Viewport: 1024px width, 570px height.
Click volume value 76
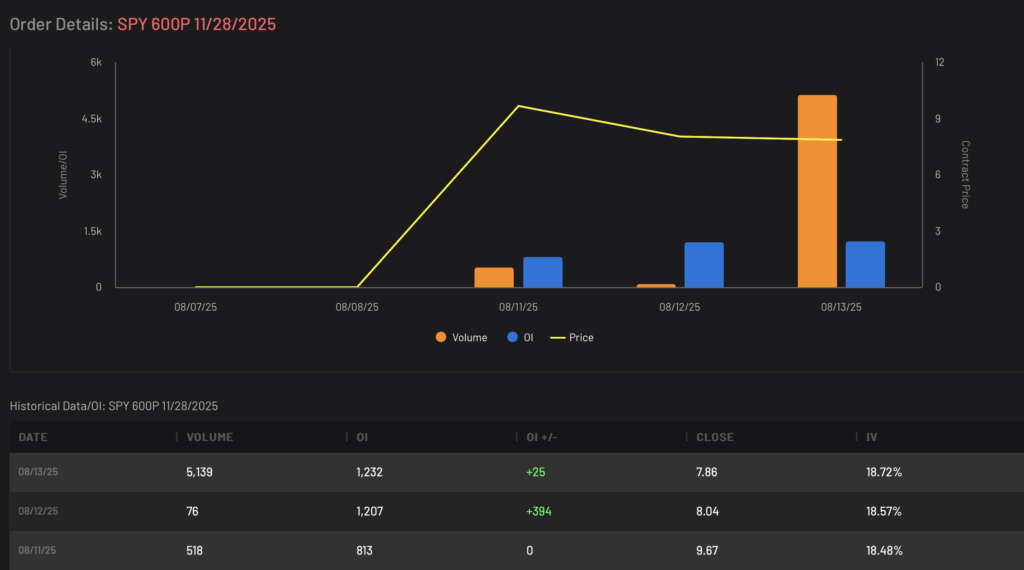pyautogui.click(x=192, y=511)
